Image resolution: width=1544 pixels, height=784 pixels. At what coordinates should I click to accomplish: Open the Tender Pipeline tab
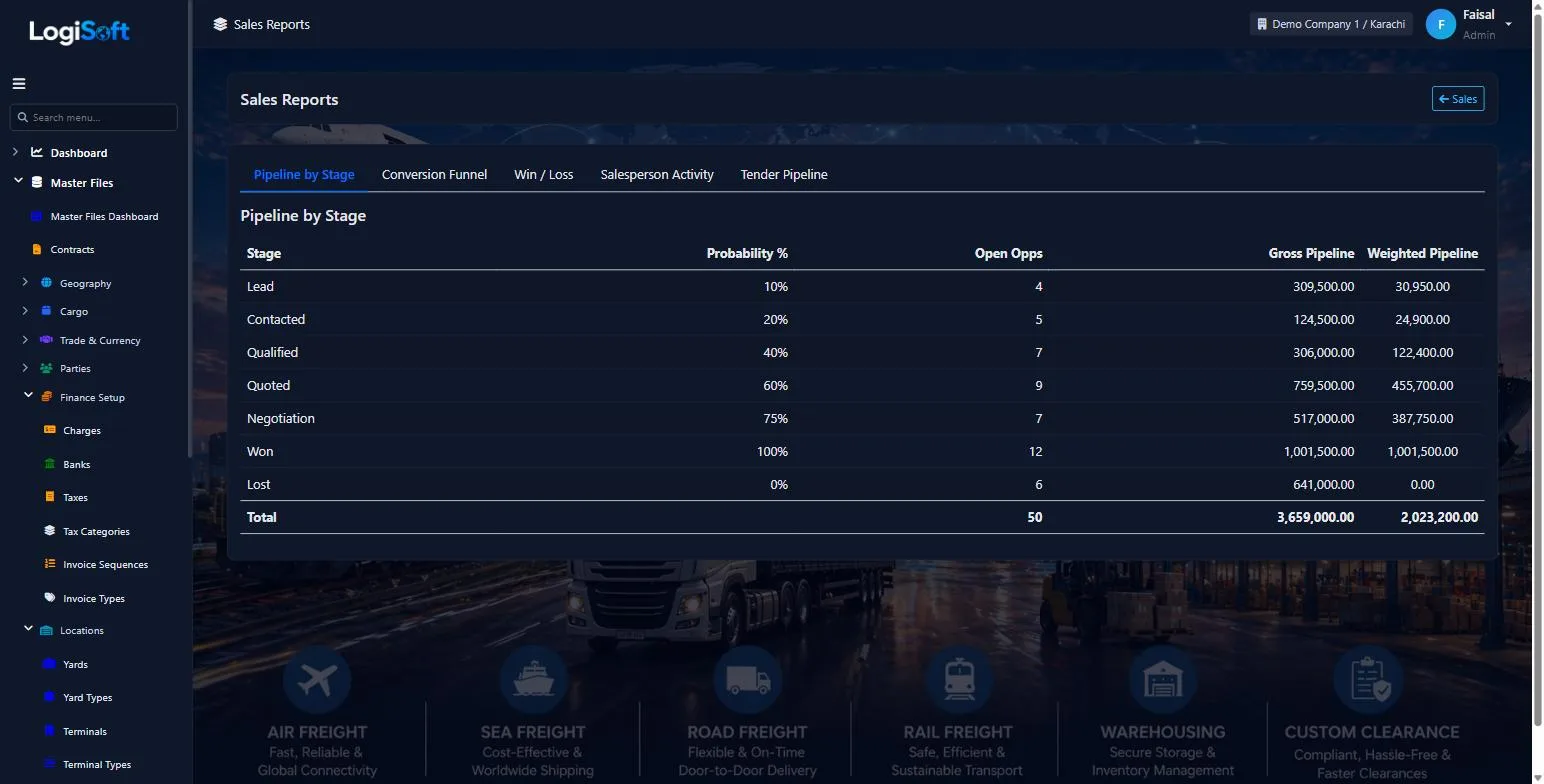pos(784,174)
